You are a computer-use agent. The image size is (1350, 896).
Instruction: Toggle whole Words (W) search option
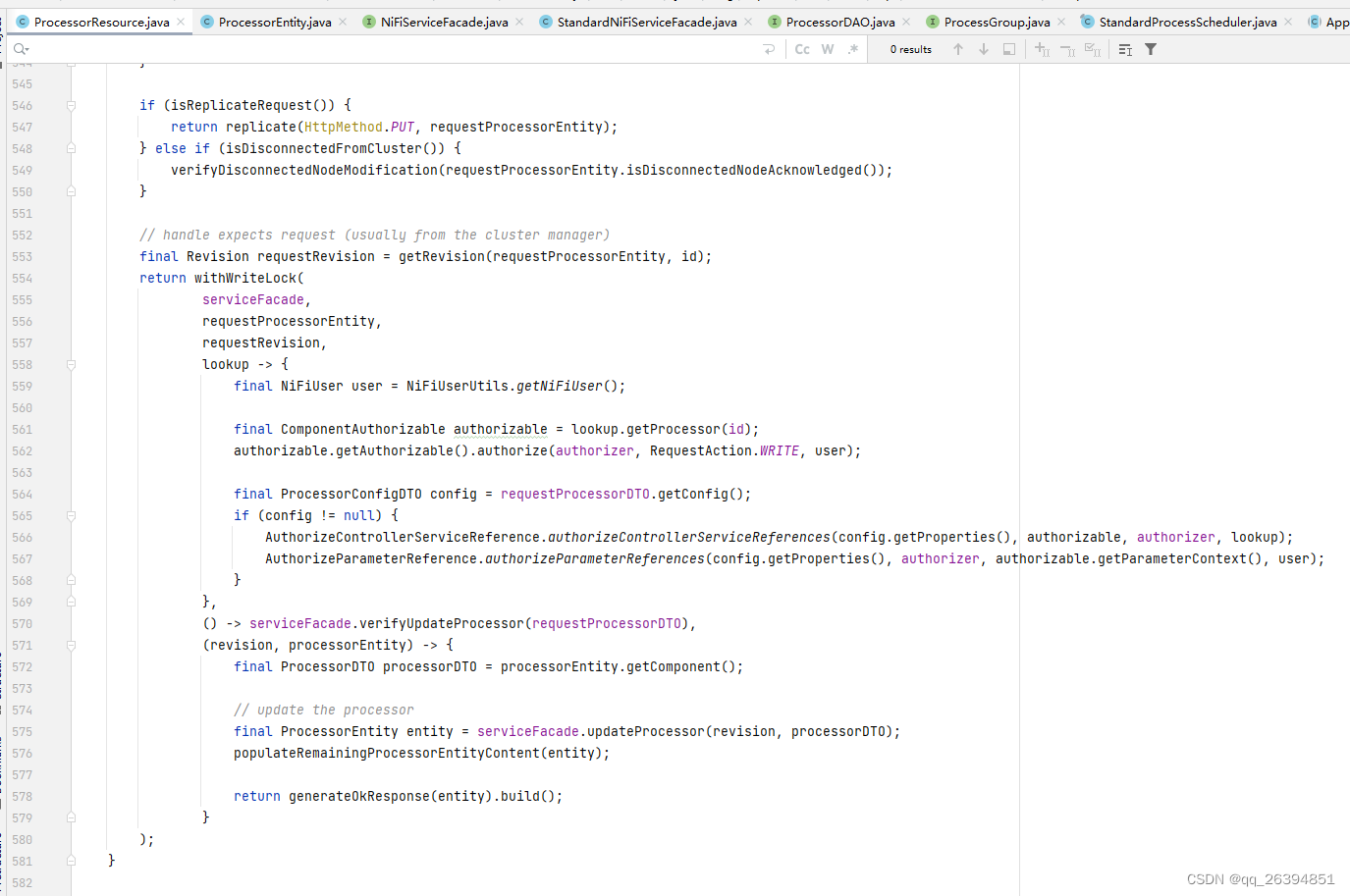[828, 49]
